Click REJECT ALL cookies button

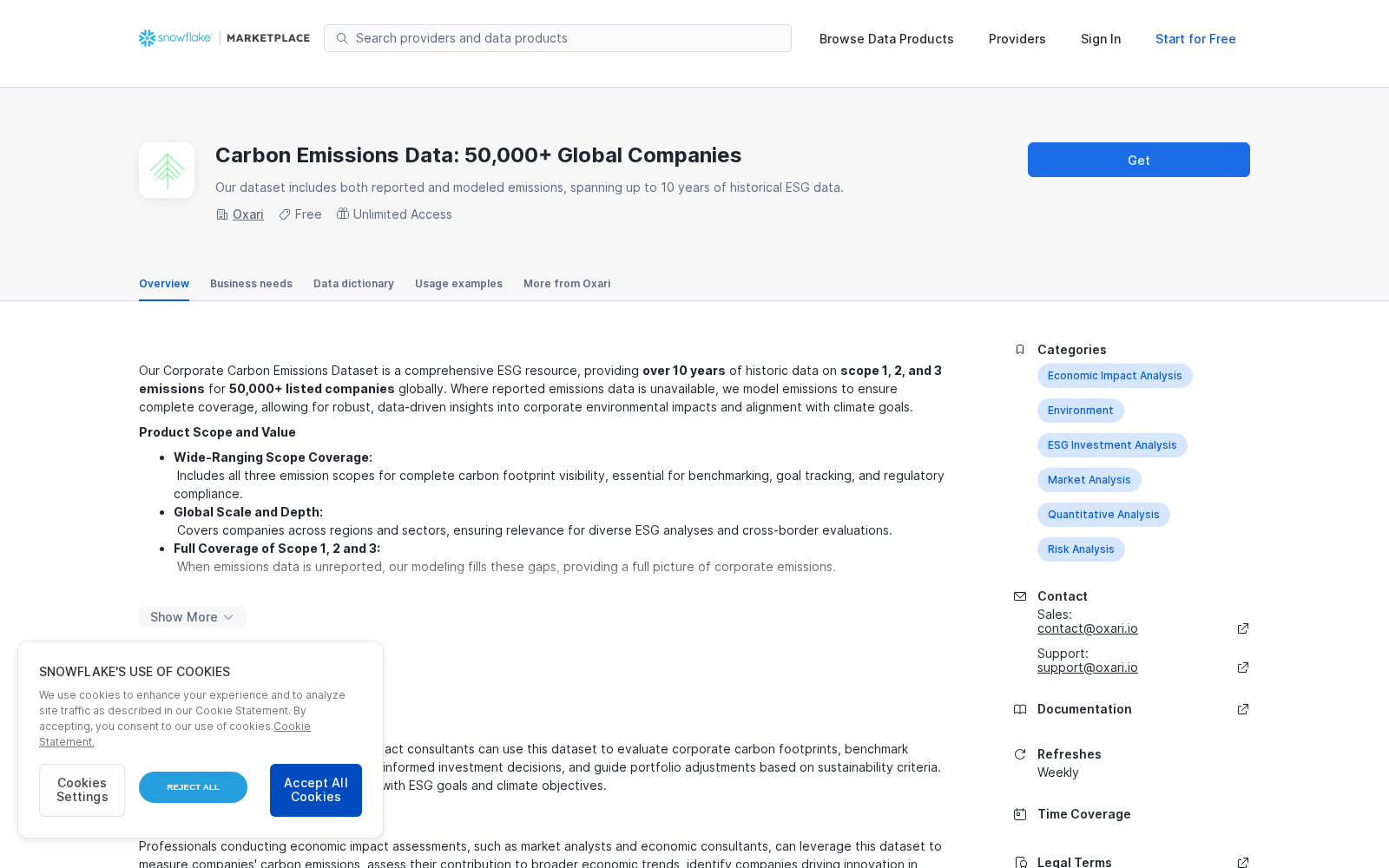coord(193,787)
